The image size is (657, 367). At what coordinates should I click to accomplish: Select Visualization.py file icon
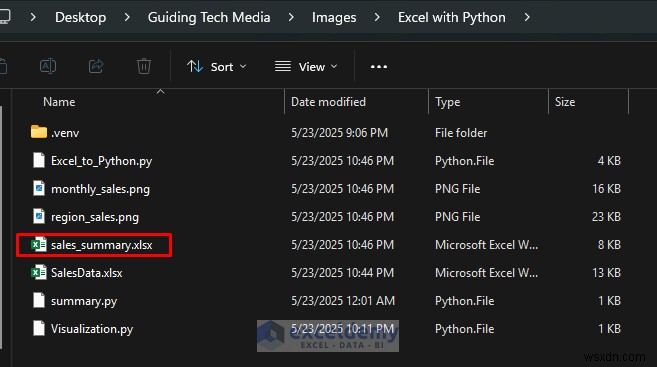click(39, 328)
